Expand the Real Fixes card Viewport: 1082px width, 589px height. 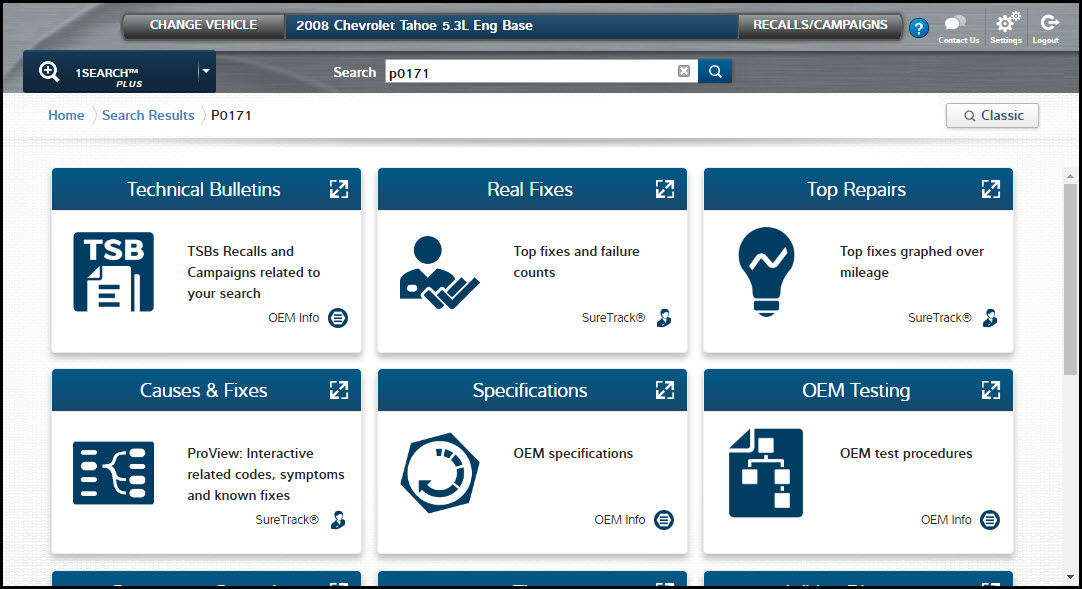[665, 189]
